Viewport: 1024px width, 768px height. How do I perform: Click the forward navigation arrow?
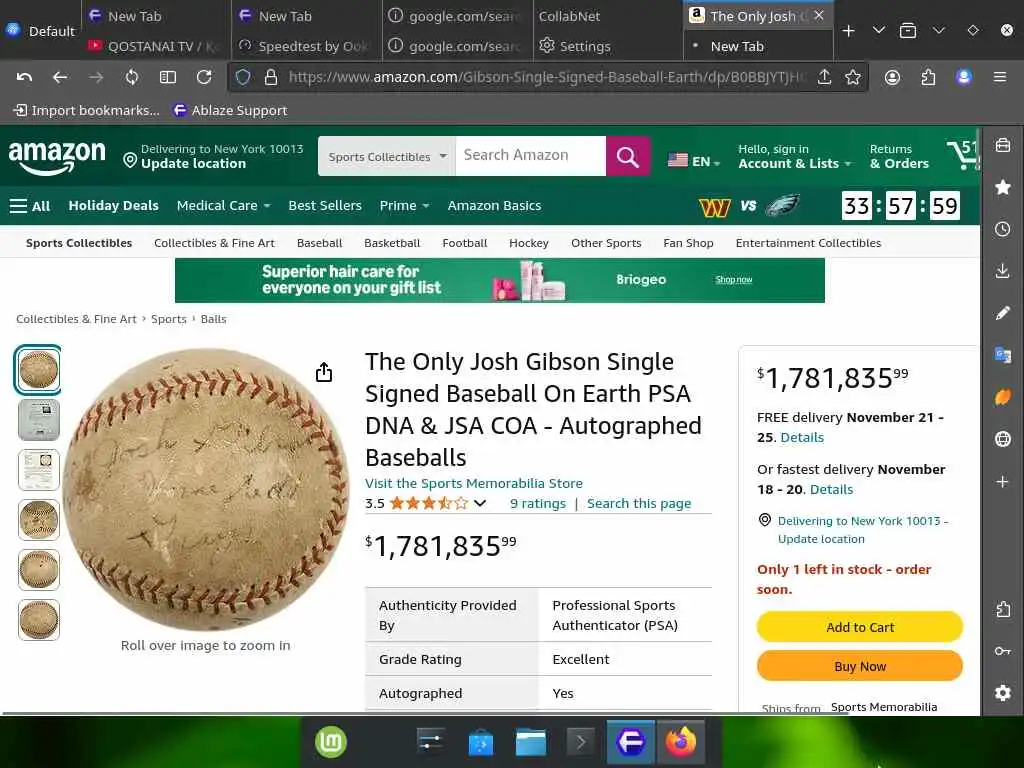coord(96,77)
